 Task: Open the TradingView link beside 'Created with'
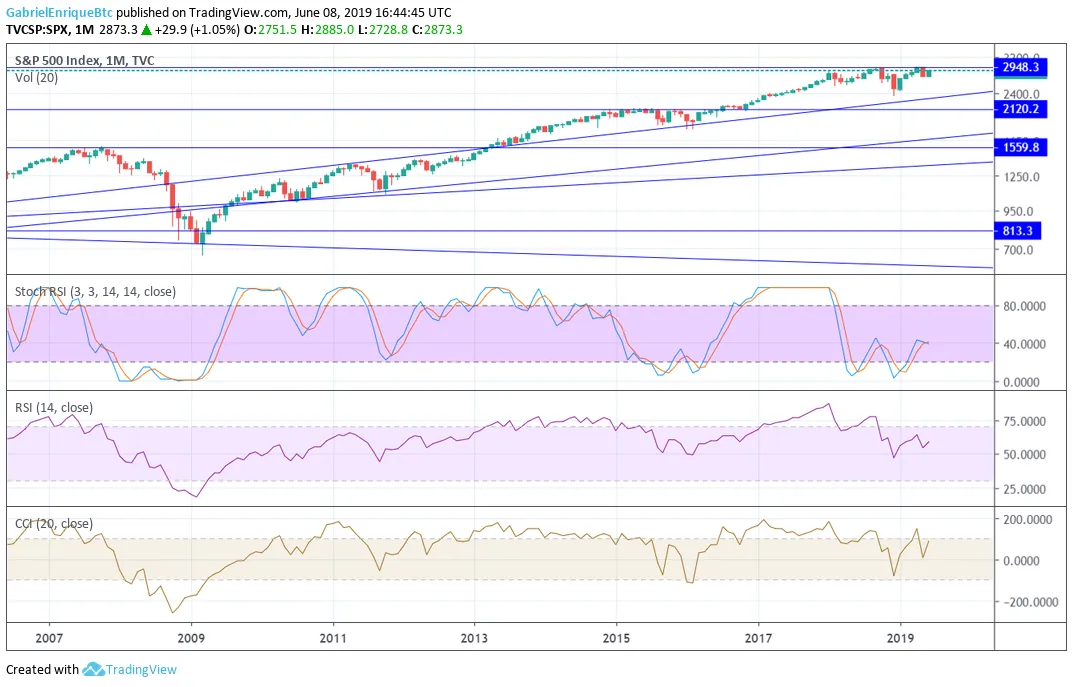[141, 670]
